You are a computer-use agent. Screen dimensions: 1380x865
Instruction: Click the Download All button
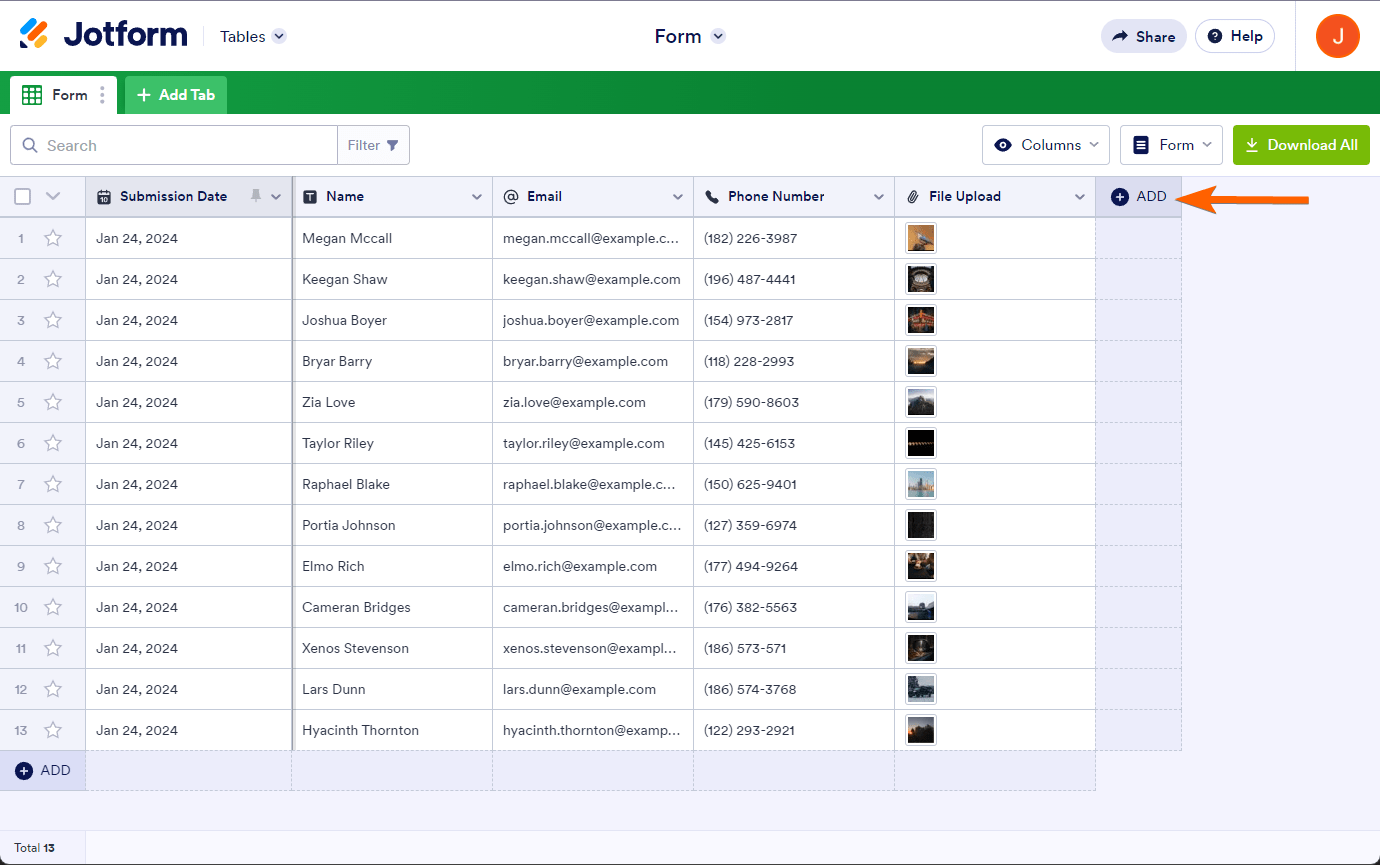click(x=1301, y=145)
